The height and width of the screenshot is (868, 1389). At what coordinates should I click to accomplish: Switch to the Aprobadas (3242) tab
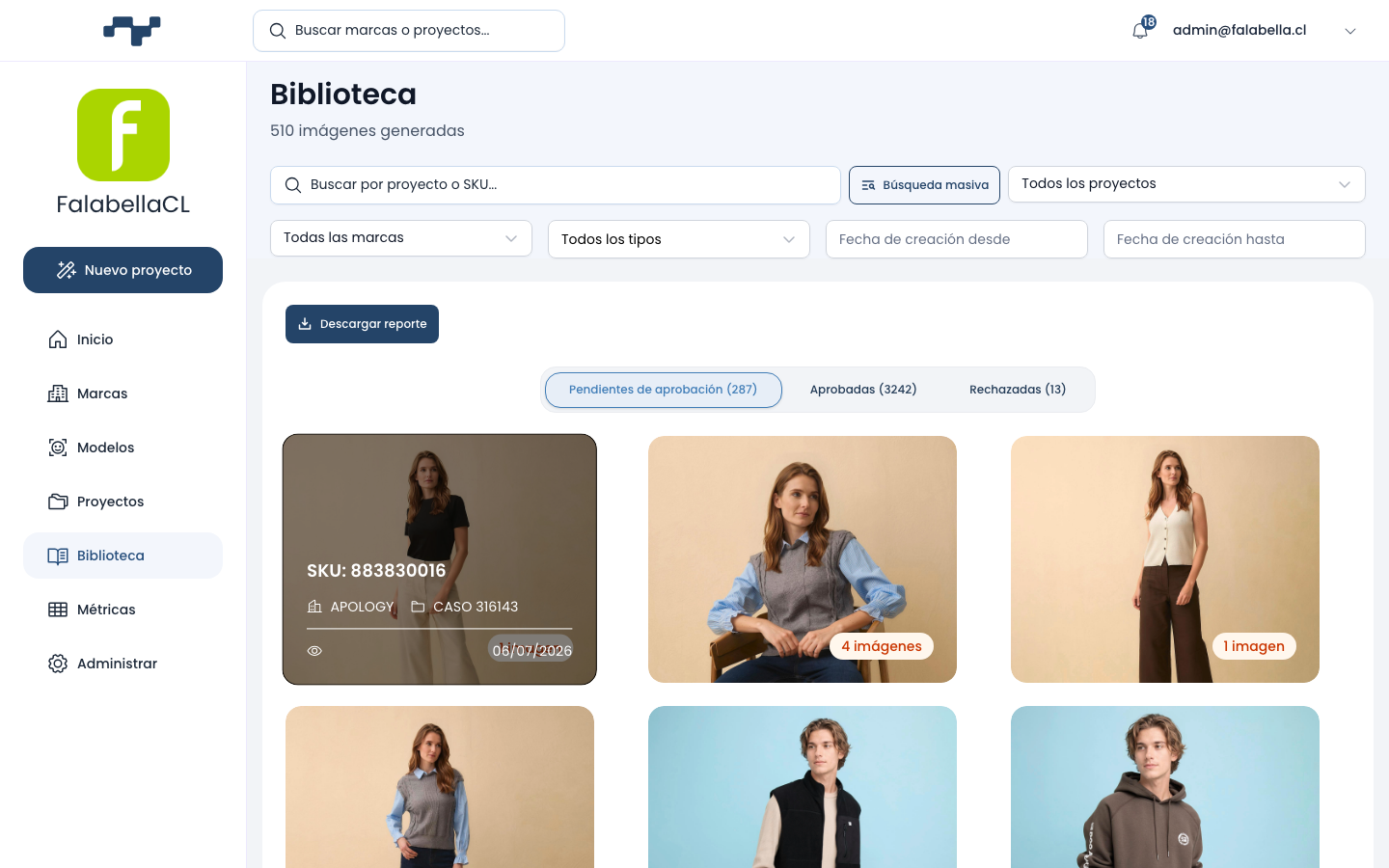click(863, 390)
